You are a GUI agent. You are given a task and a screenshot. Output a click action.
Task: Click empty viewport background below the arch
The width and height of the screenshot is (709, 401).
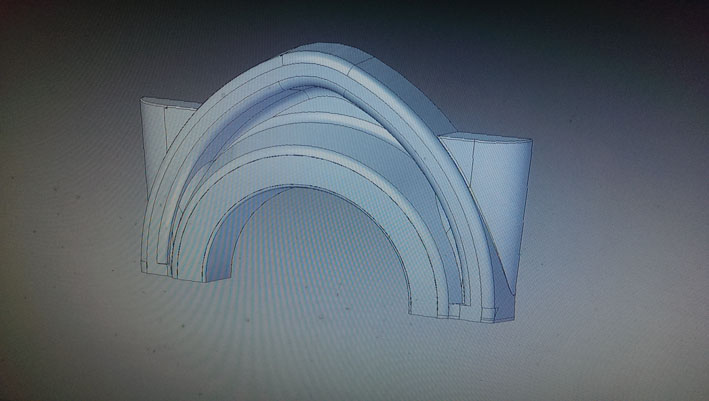tap(320, 360)
